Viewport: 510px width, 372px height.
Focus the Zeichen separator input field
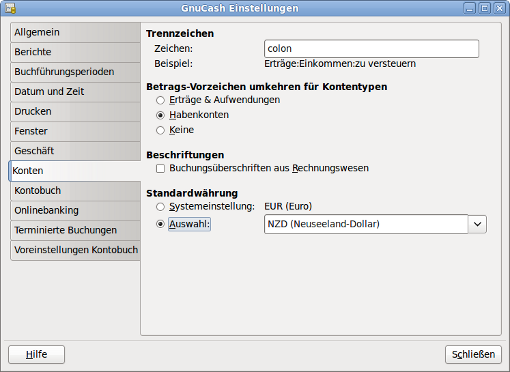pos(371,49)
